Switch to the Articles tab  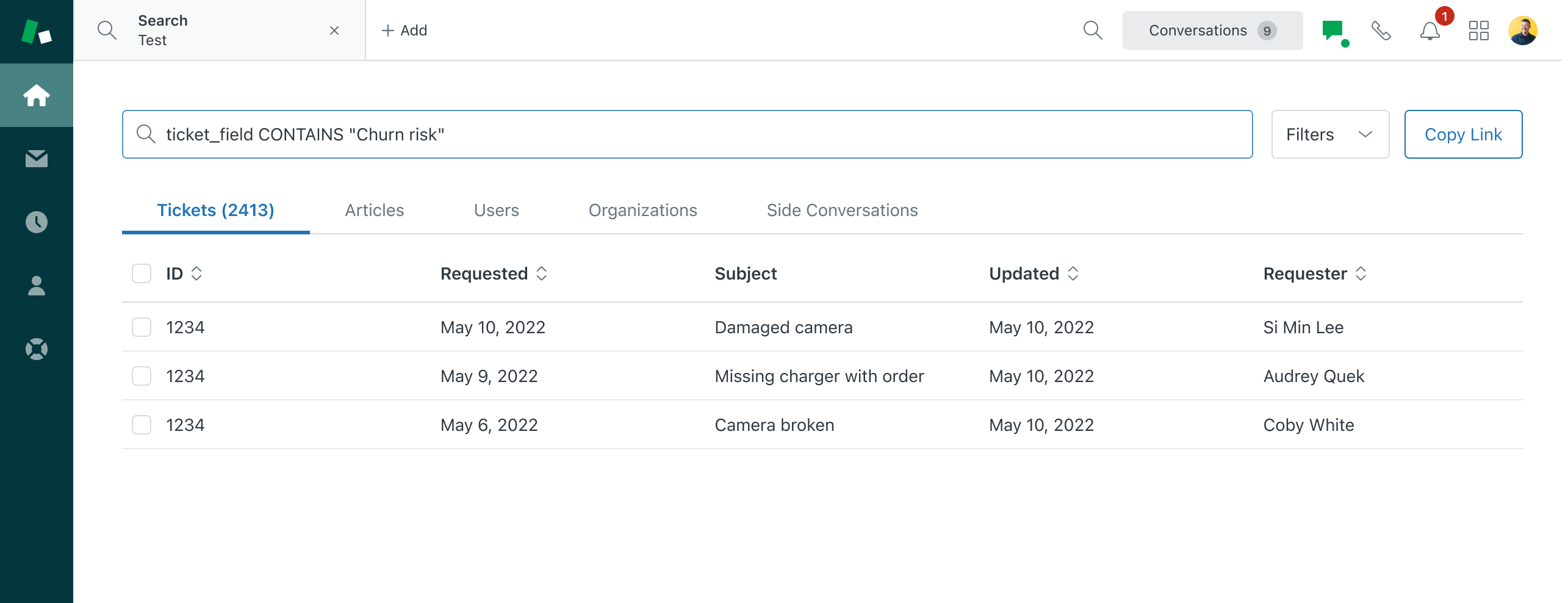pyautogui.click(x=375, y=210)
